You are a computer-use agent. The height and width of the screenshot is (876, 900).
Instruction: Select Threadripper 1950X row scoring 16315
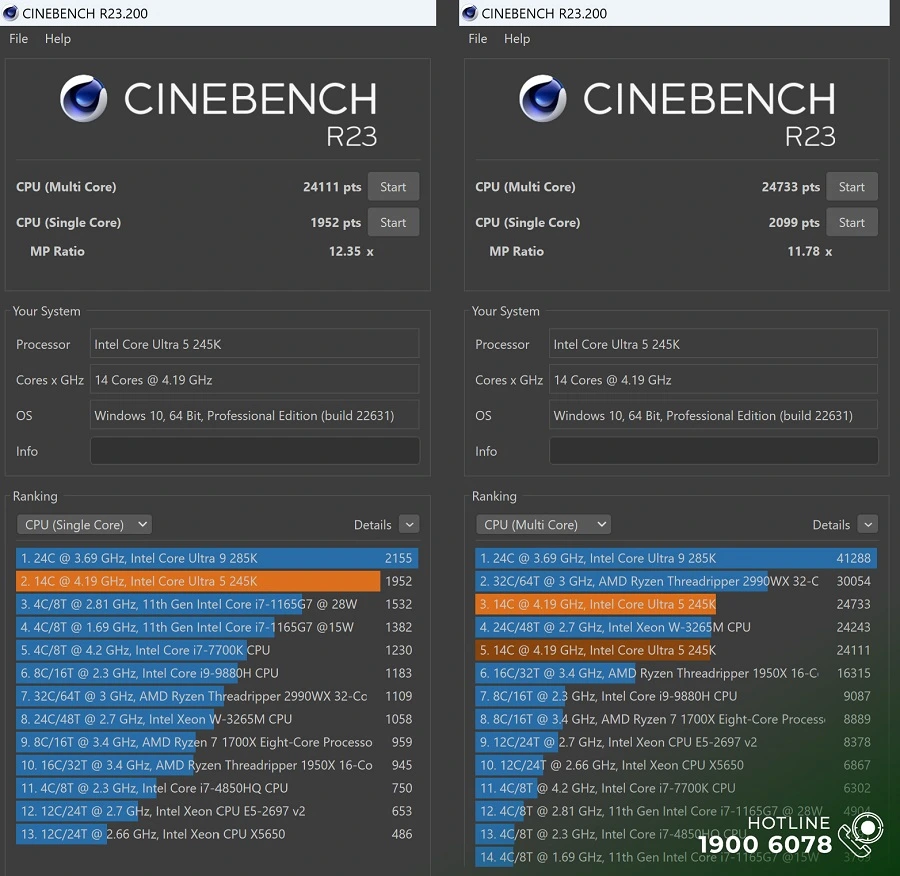[676, 673]
